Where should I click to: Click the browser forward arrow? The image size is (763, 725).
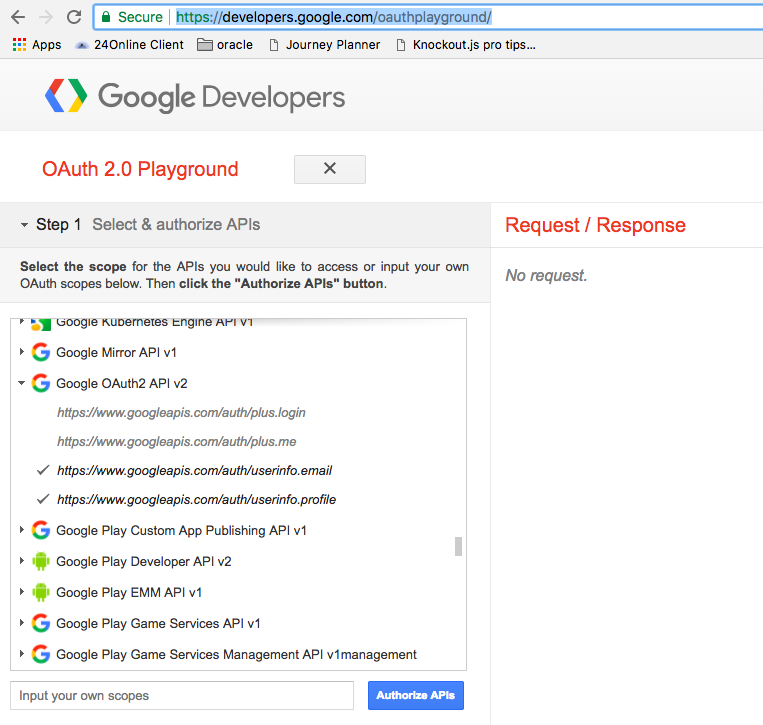click(x=46, y=17)
